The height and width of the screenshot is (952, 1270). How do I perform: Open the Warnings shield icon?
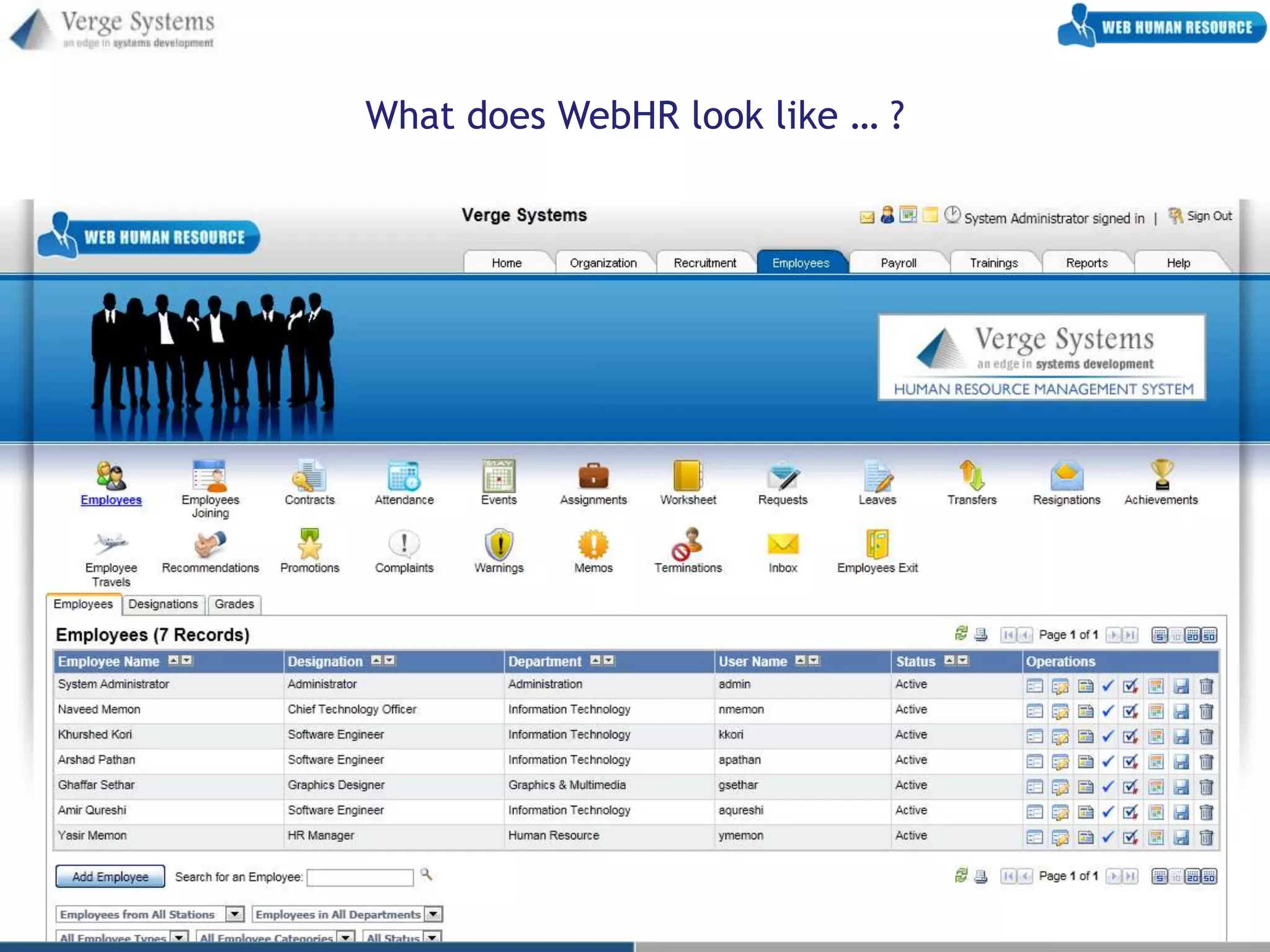tap(499, 544)
